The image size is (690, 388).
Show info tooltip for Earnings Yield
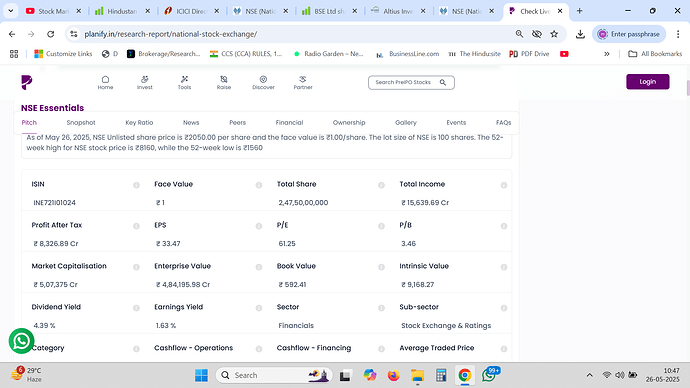point(259,308)
